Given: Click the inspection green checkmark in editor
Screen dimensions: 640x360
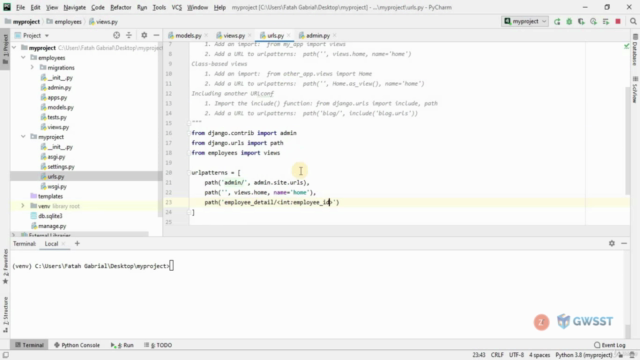Looking at the screenshot, I should tap(627, 46).
